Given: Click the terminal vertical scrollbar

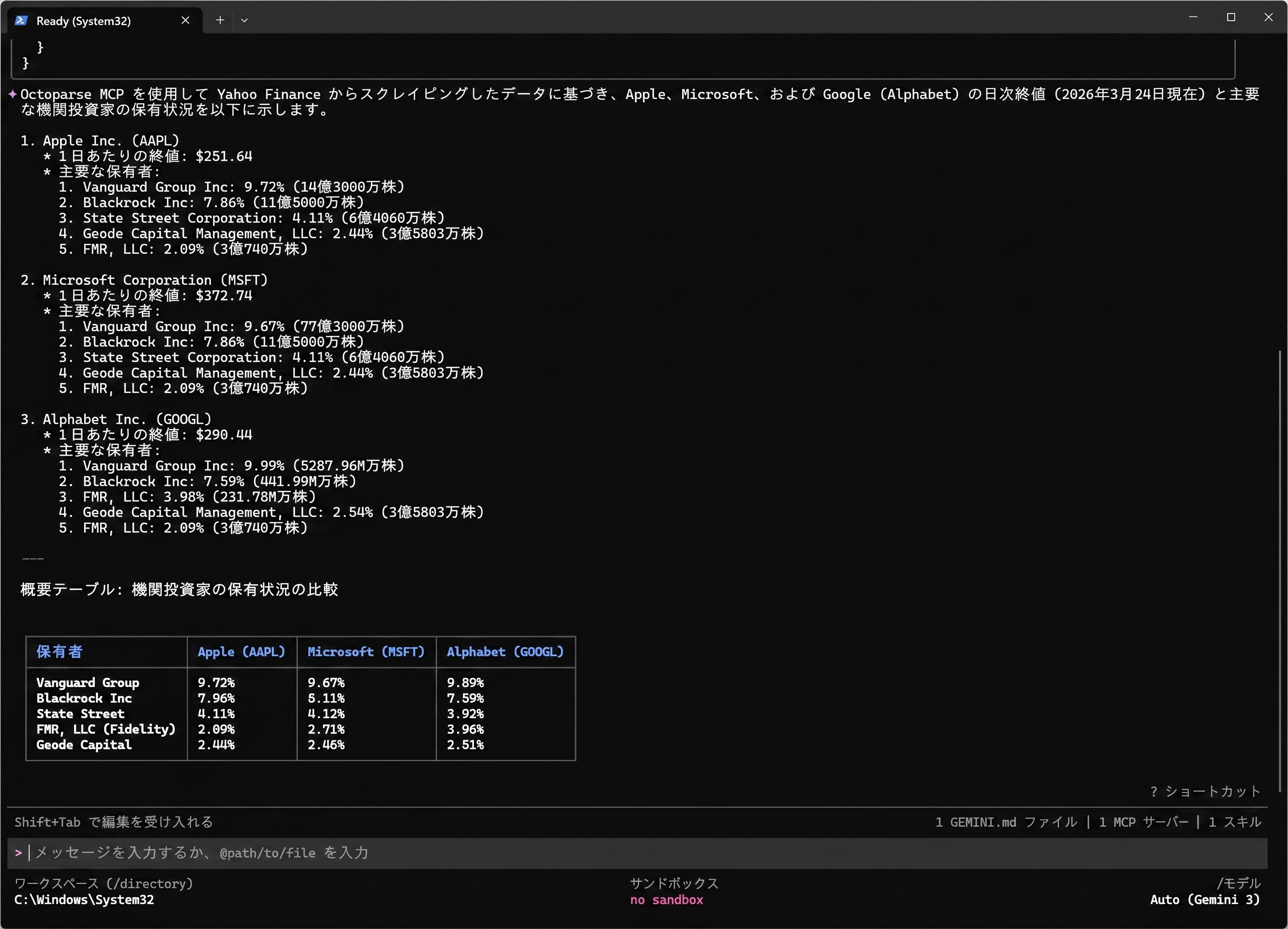Looking at the screenshot, I should pos(1280,570).
